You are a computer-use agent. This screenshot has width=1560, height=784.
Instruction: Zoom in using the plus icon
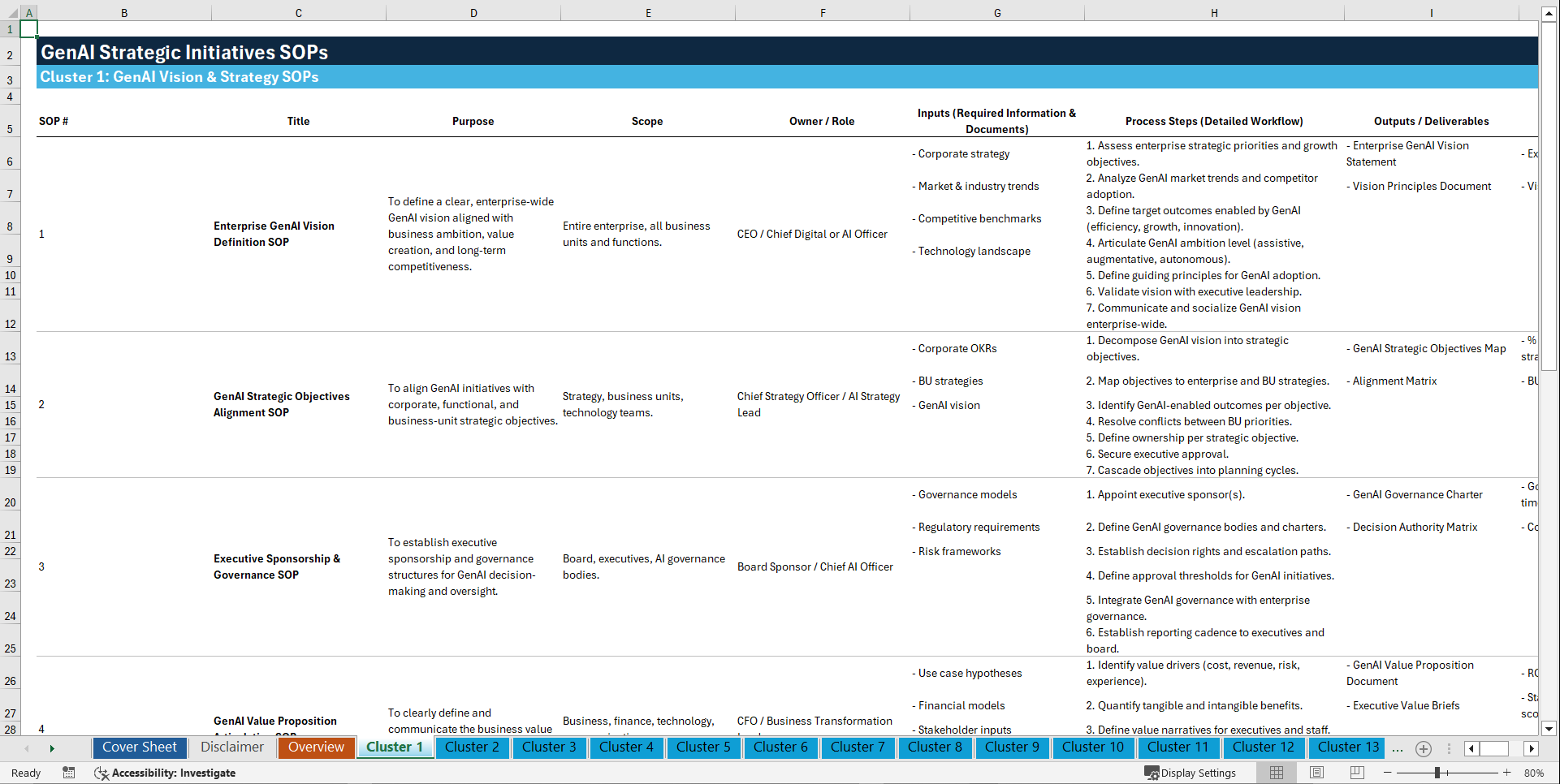tap(1508, 773)
